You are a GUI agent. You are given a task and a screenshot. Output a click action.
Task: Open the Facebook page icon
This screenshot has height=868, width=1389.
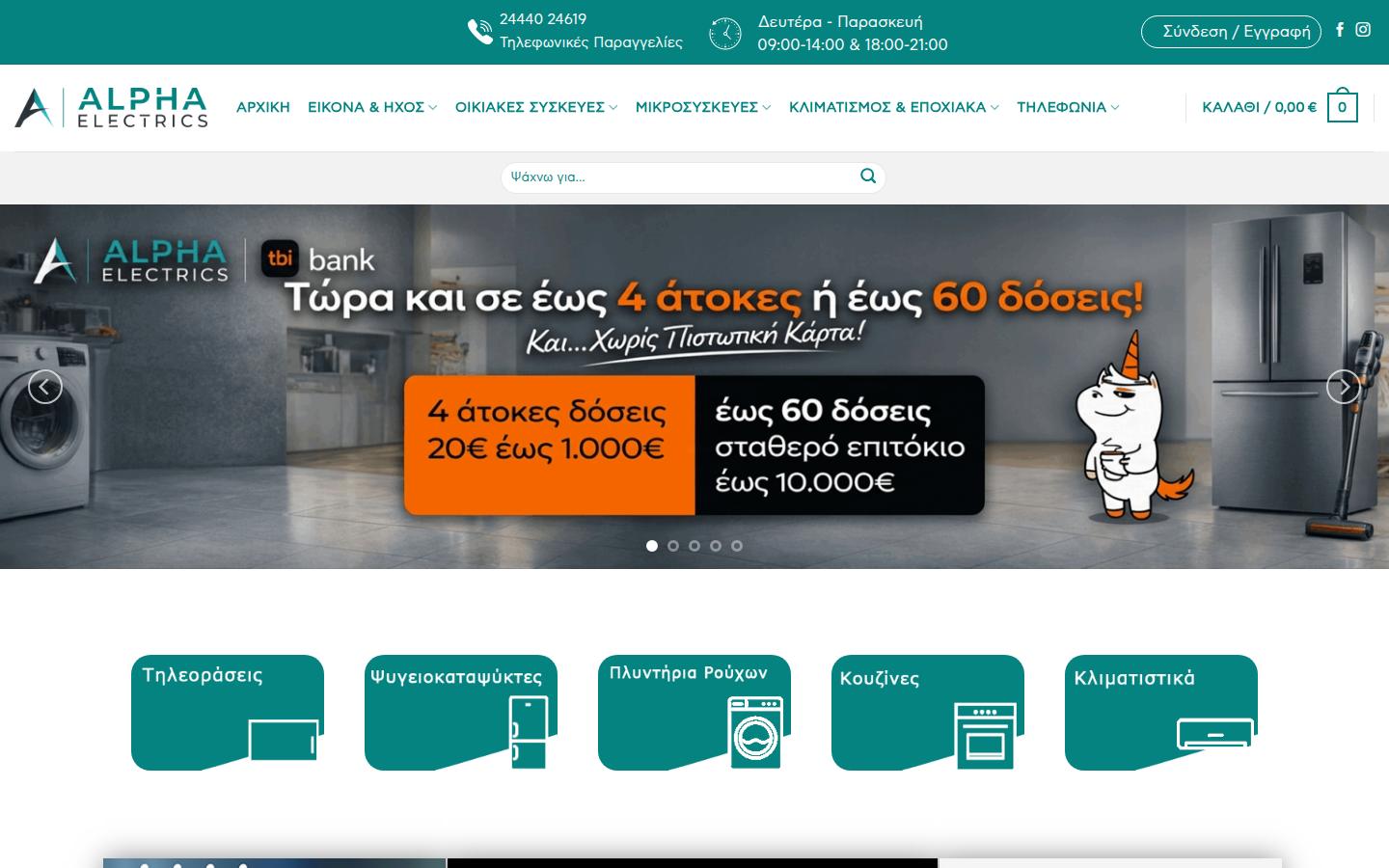coord(1340,30)
